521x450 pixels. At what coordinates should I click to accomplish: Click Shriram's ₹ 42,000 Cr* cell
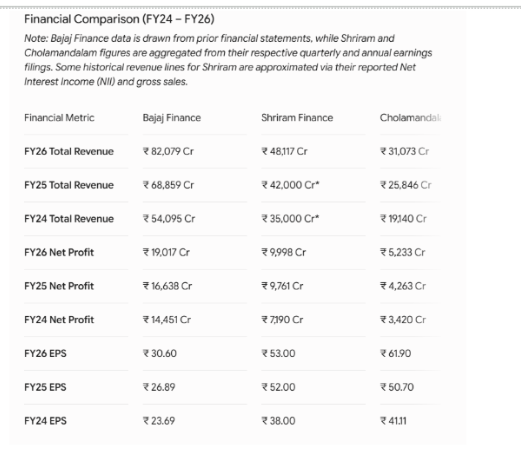pyautogui.click(x=290, y=185)
